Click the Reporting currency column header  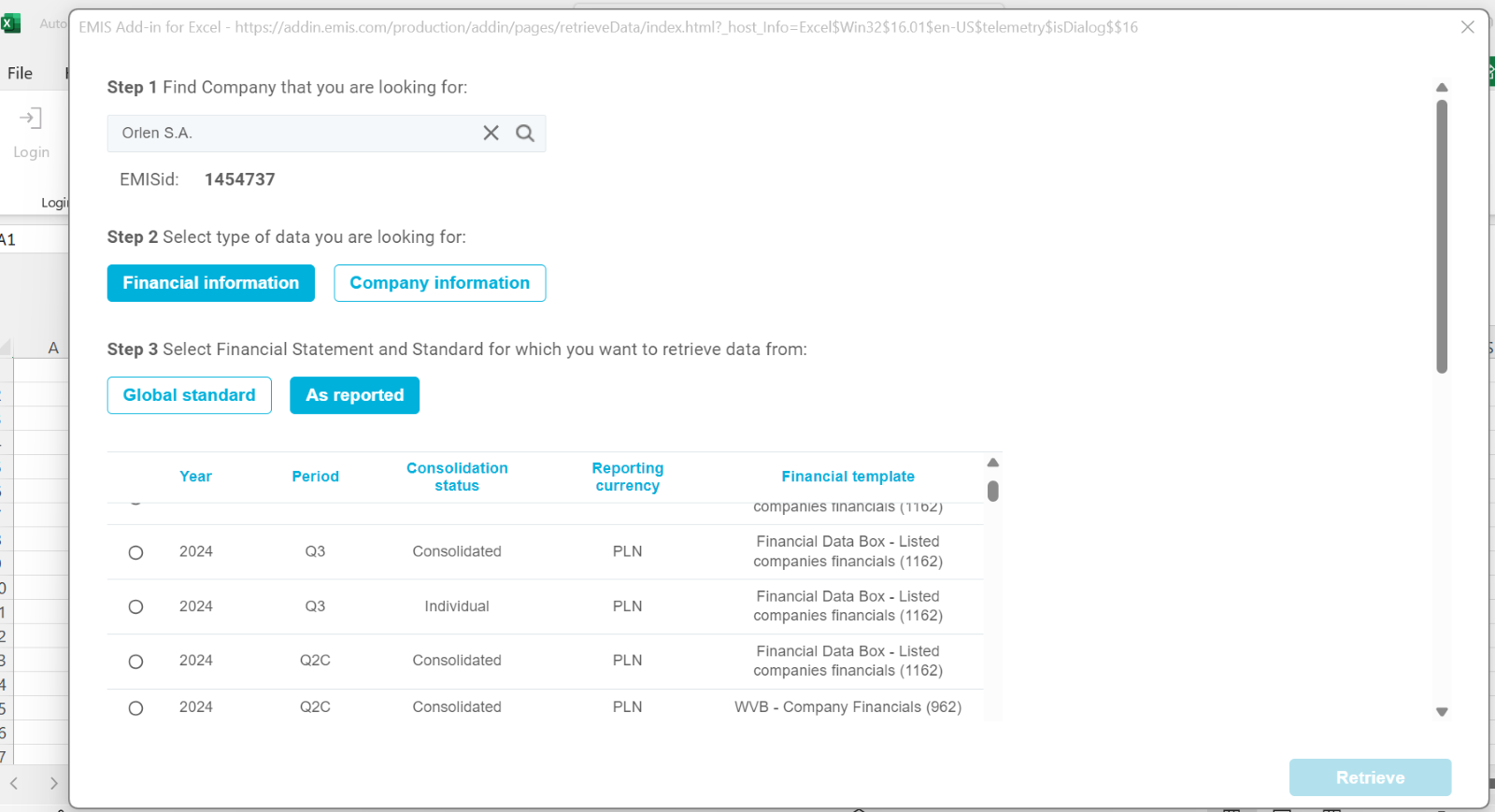tap(628, 477)
